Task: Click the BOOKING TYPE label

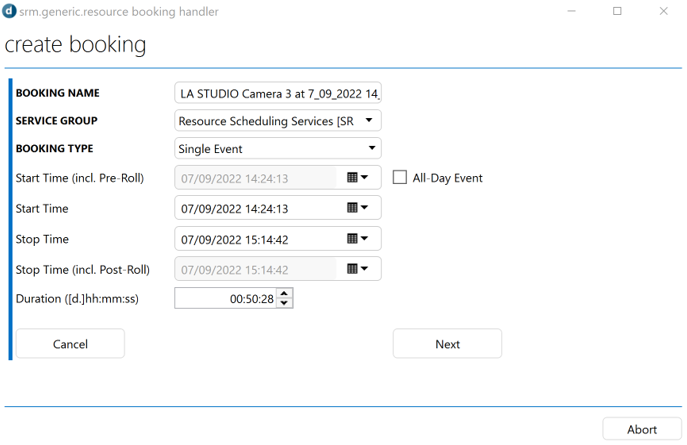Action: (x=54, y=148)
